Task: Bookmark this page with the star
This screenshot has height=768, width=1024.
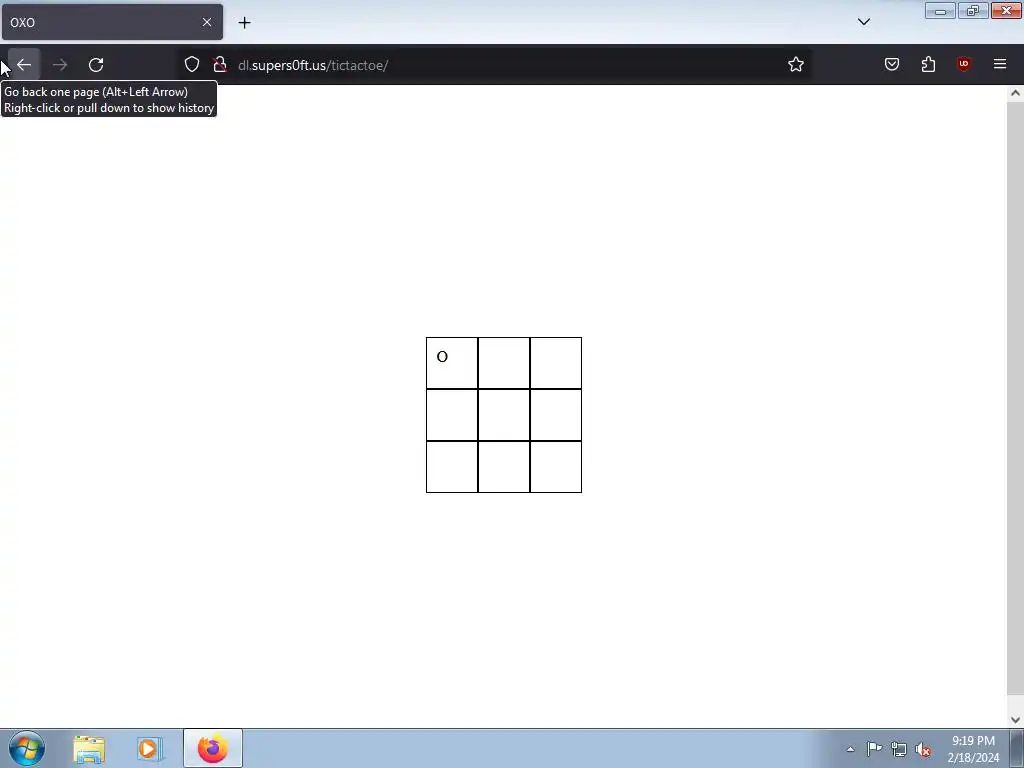Action: 795,65
